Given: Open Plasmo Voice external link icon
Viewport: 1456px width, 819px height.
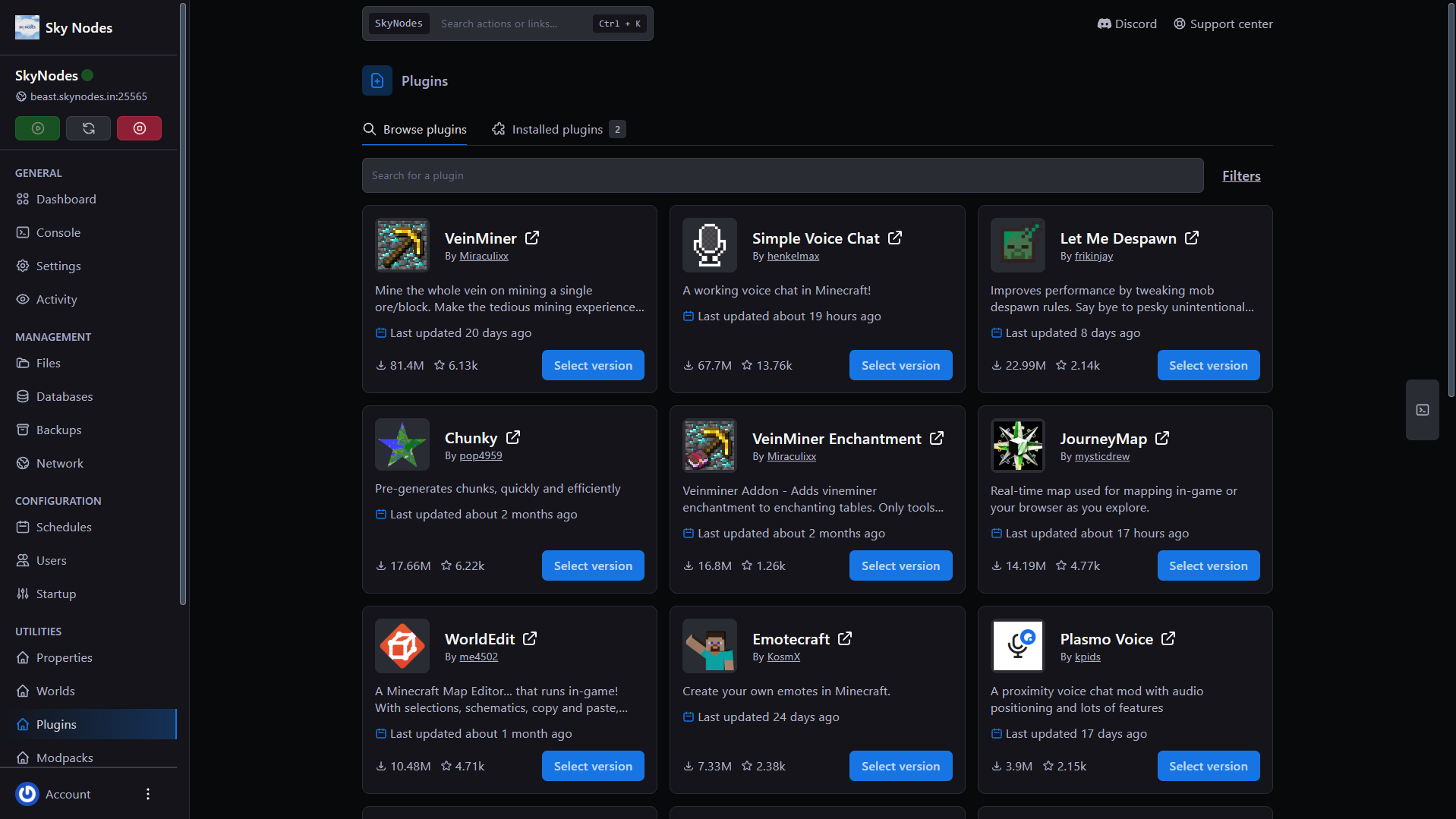Looking at the screenshot, I should (x=1168, y=638).
